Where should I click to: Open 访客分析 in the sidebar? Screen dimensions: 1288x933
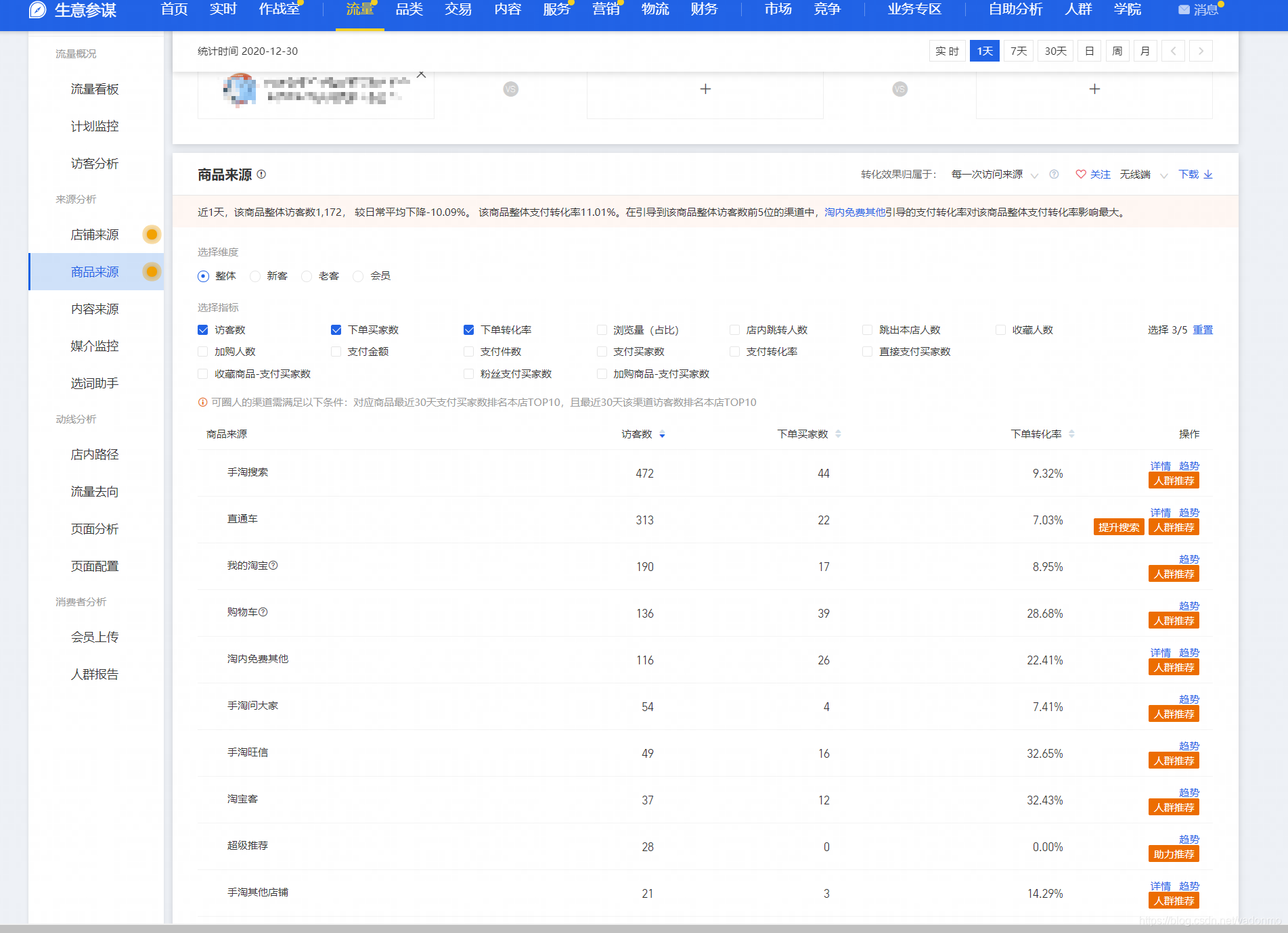[95, 163]
